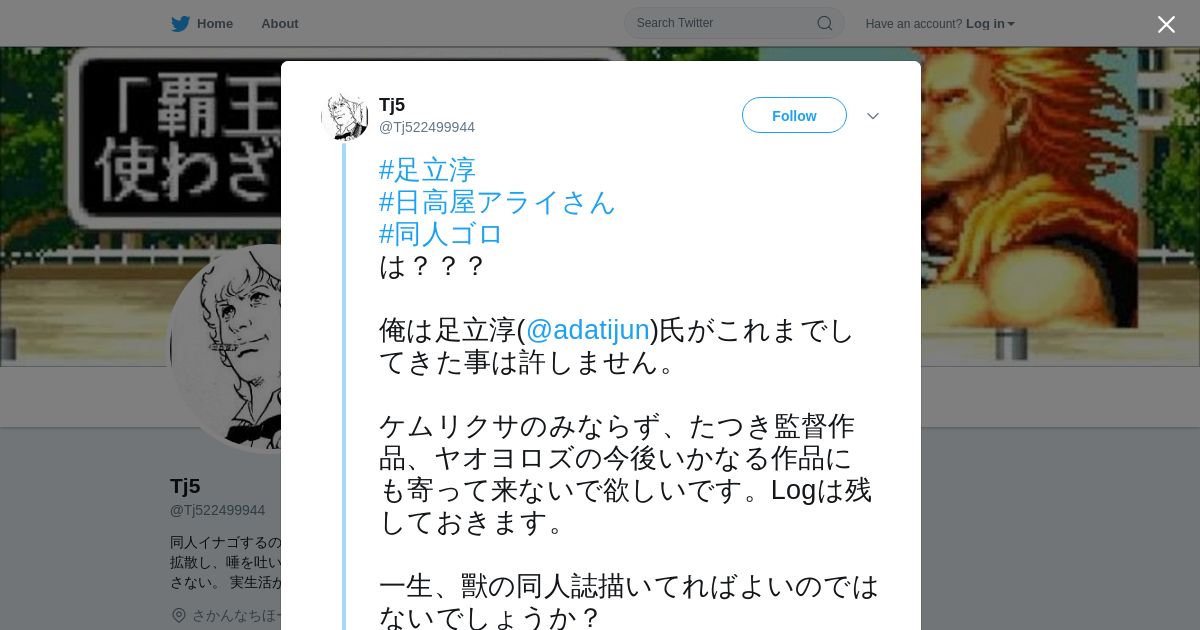Open hashtag #日高屋アライさん
Viewport: 1200px width, 630px height.
(x=497, y=202)
